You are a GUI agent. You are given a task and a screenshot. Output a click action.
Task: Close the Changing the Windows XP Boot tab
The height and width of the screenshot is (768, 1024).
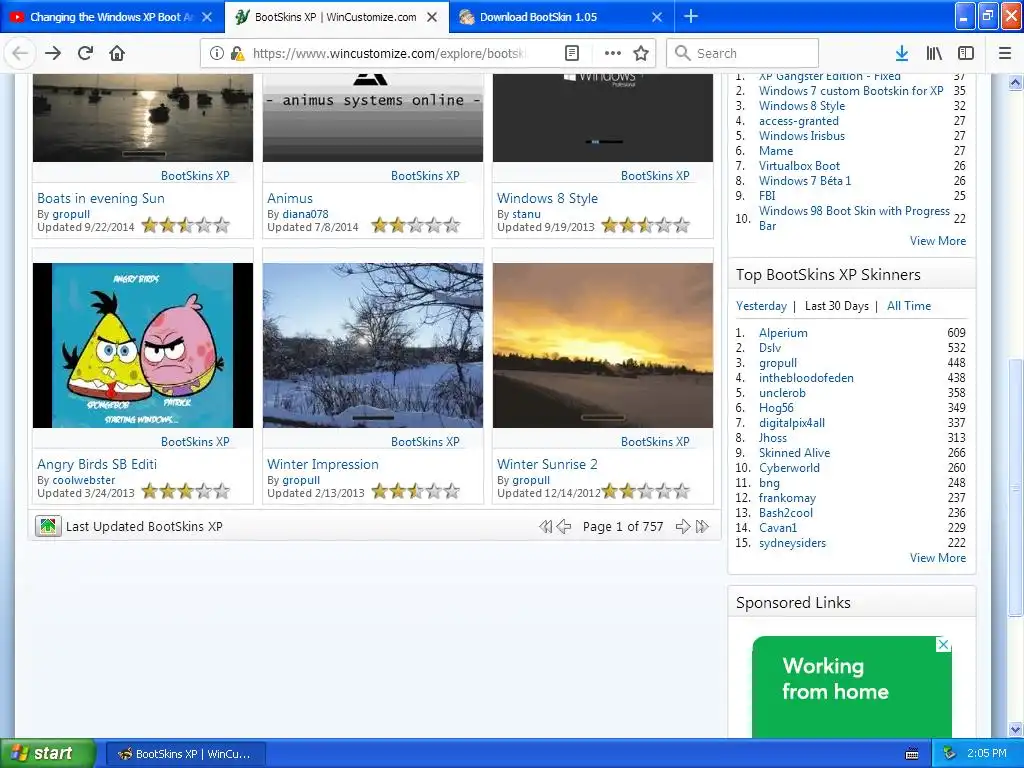click(207, 17)
